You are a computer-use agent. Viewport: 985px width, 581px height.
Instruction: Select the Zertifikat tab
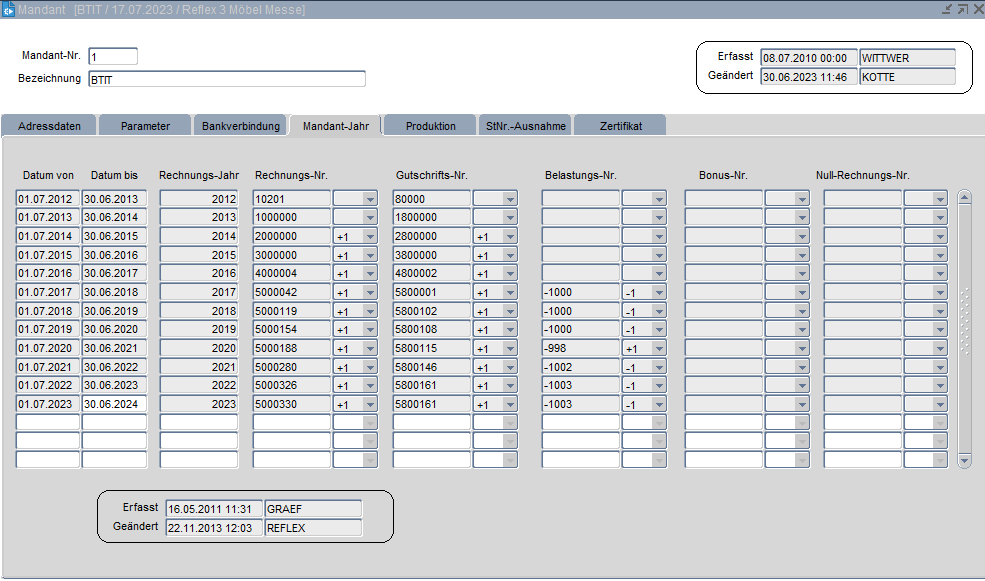620,126
